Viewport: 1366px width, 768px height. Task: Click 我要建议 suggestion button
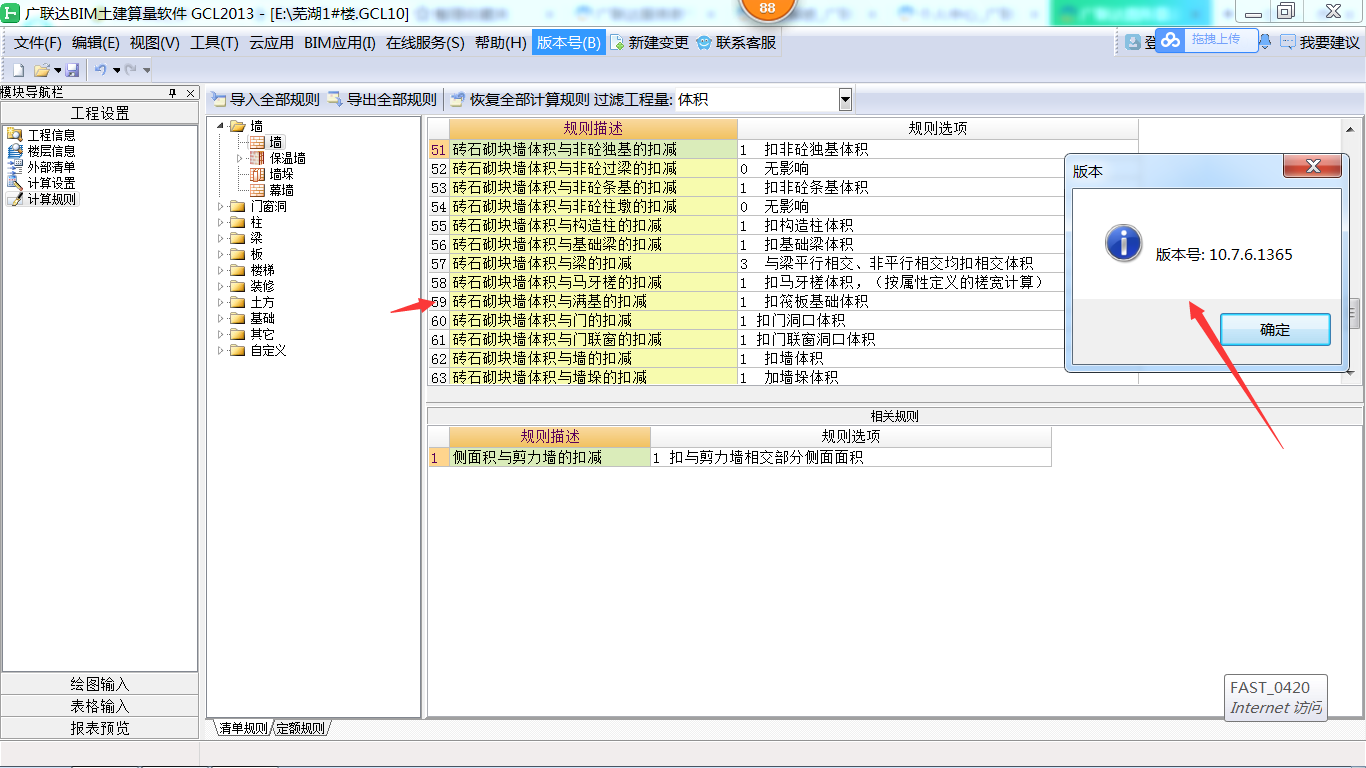pos(1320,43)
